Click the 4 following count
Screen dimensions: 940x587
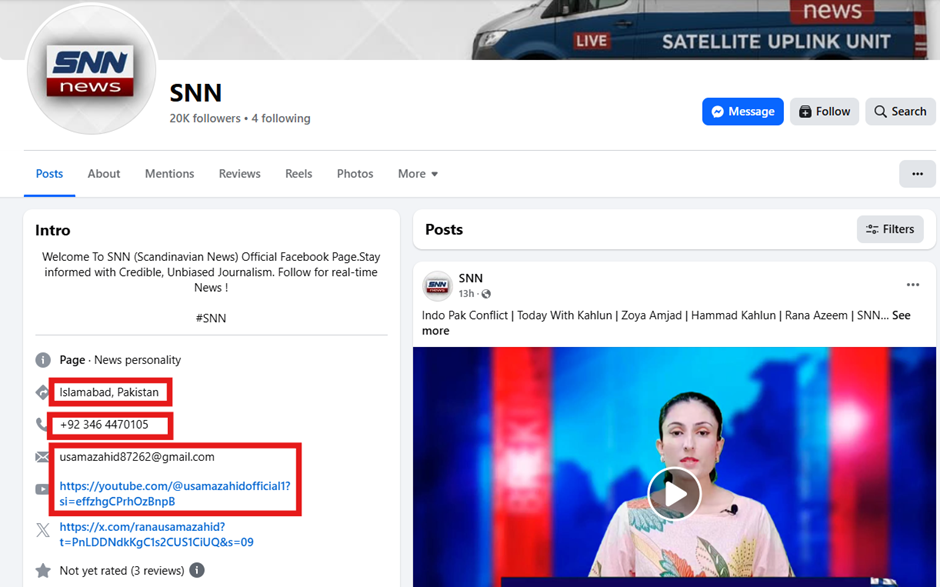click(281, 119)
